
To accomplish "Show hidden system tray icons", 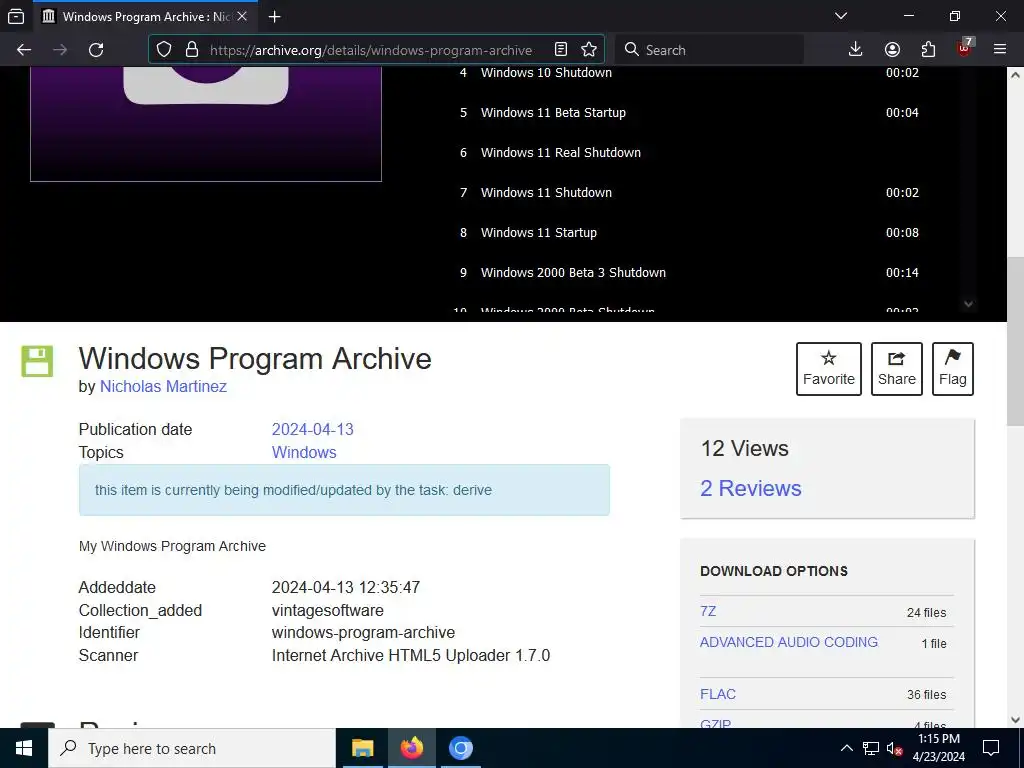I will pyautogui.click(x=846, y=748).
